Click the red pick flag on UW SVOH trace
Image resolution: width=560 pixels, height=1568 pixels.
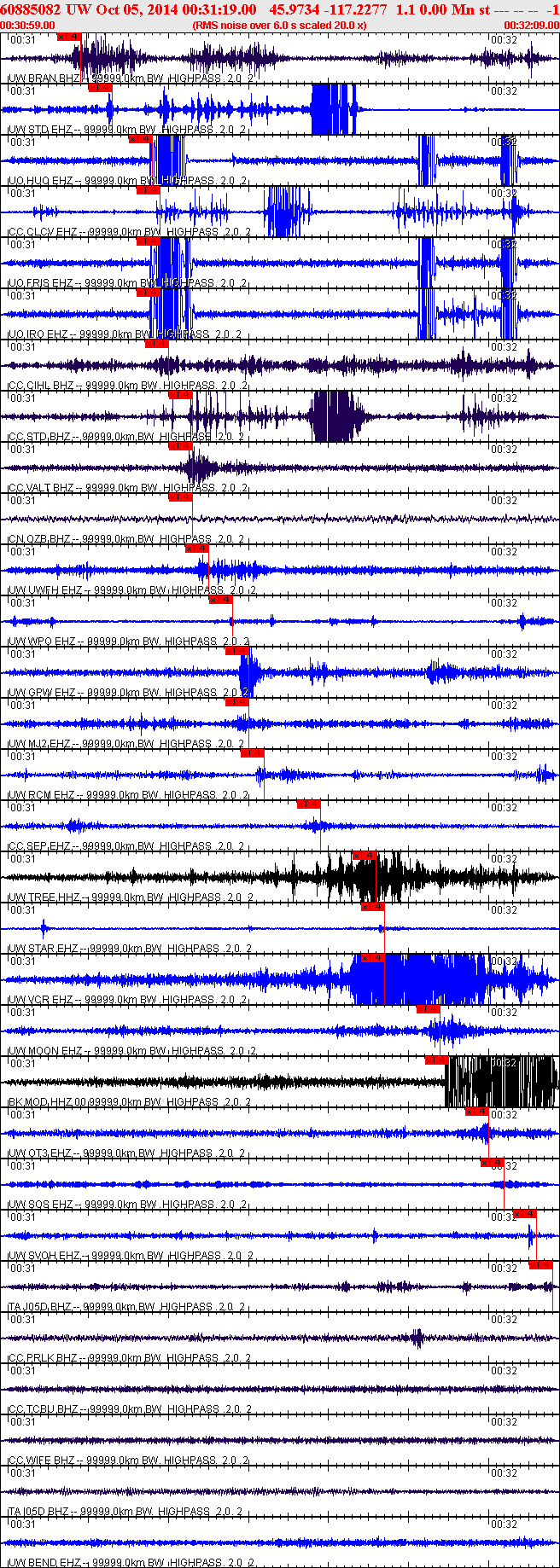525,1214
